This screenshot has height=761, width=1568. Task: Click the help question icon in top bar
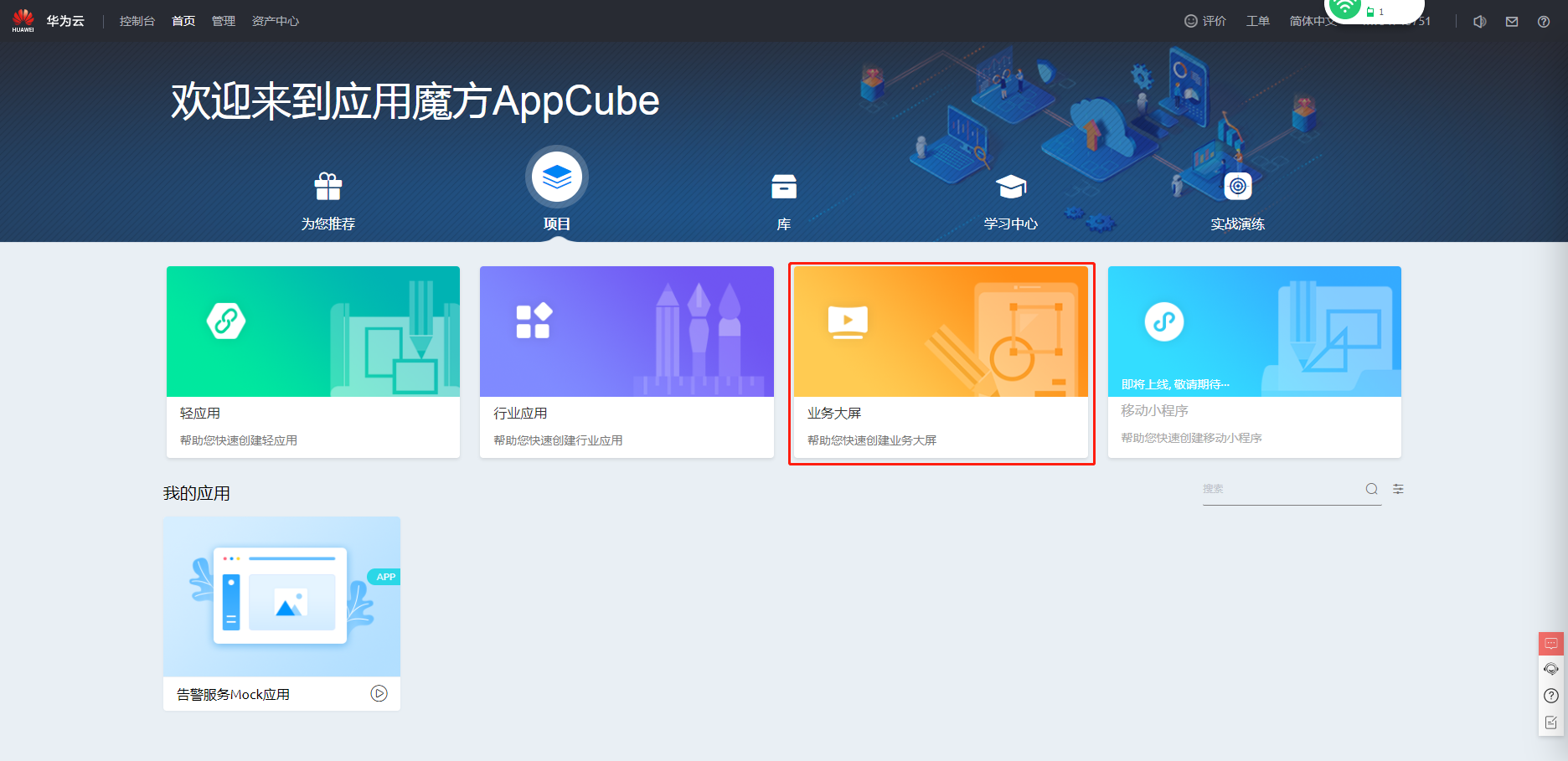(x=1544, y=22)
